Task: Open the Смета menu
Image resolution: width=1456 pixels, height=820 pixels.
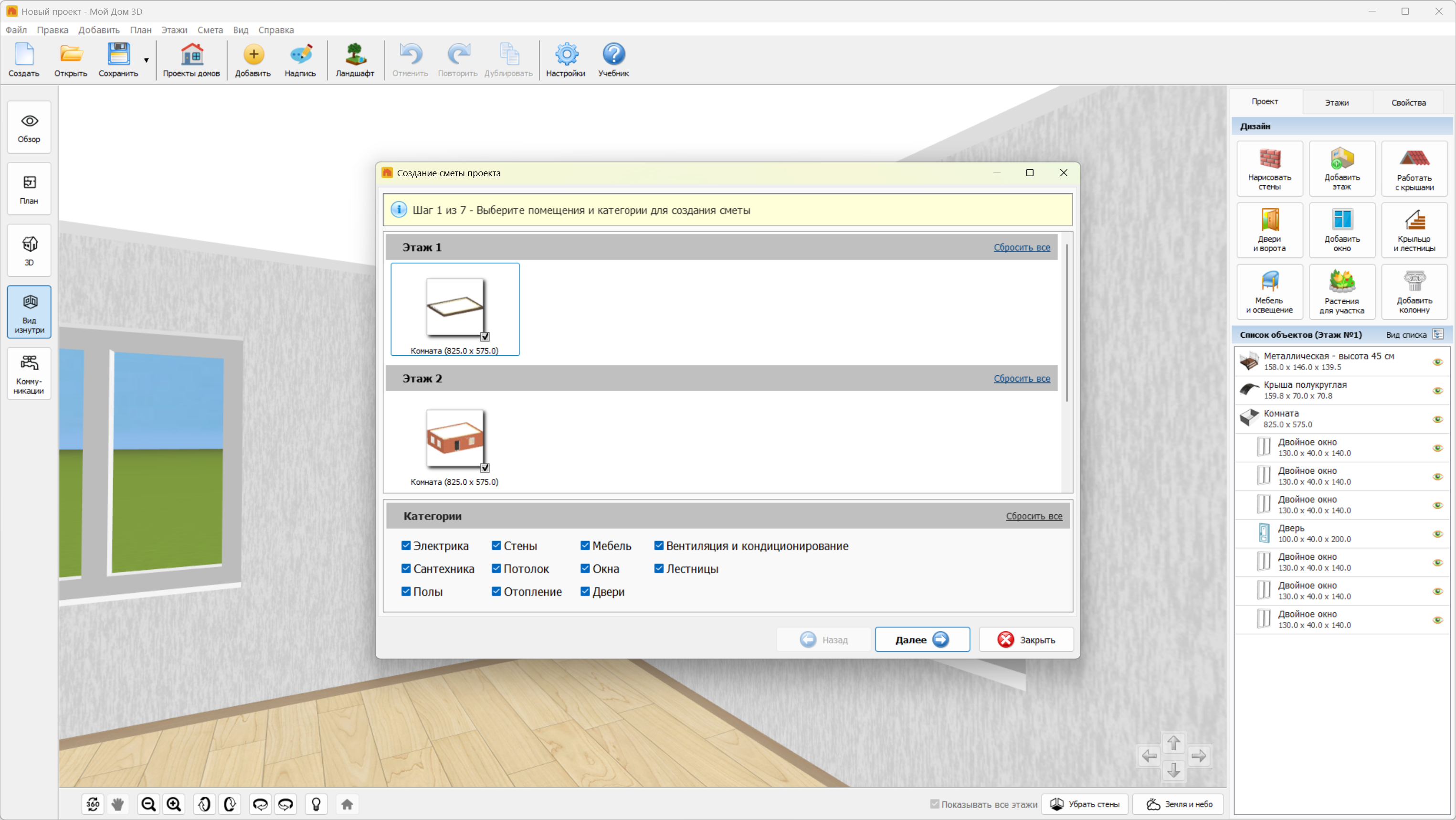Action: click(210, 30)
